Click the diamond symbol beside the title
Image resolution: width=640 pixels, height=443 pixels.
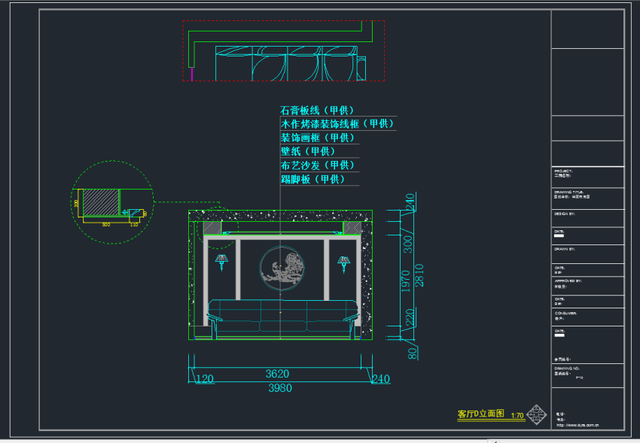tap(536, 415)
